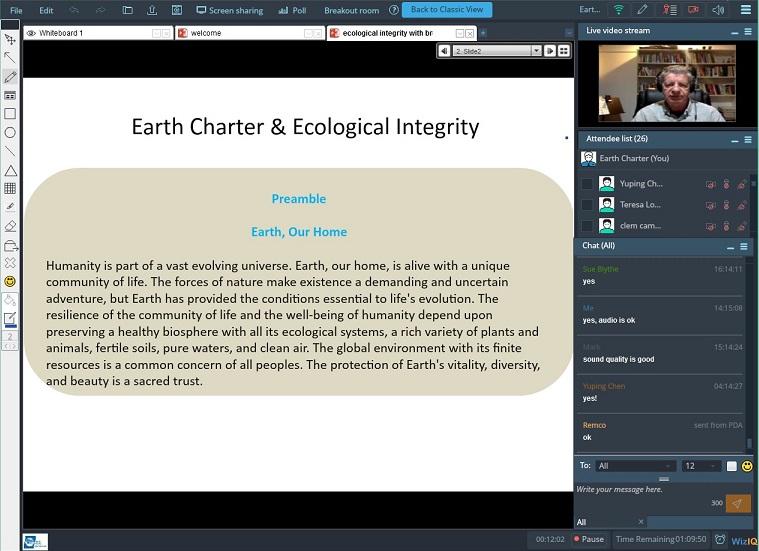
Task: Tick the checkbox next to Yuping Ch...
Action: click(x=587, y=184)
